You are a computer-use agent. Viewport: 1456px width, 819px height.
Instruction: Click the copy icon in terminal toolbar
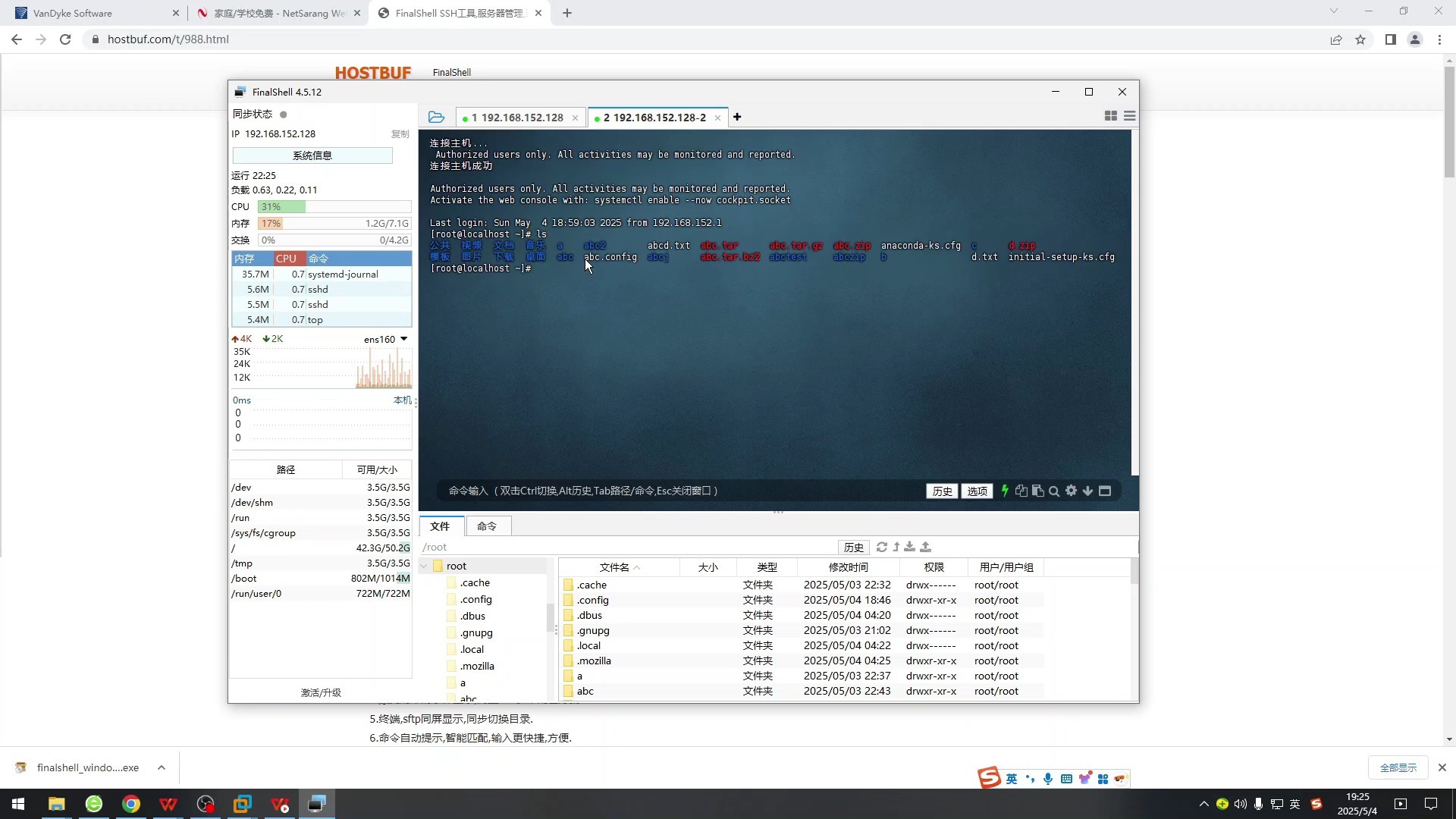[x=1021, y=491]
